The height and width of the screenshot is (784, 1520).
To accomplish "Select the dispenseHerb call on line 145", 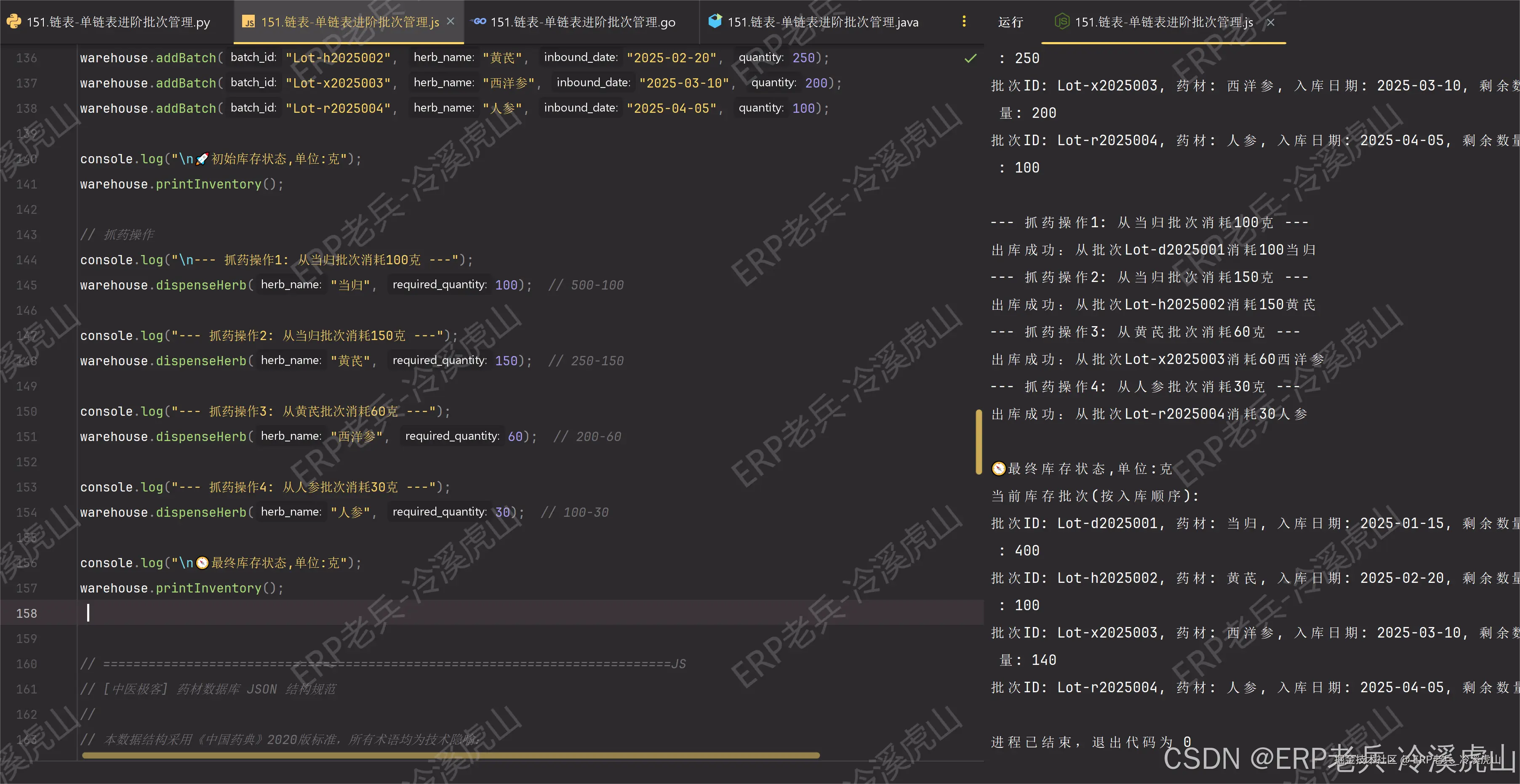I will pos(200,285).
